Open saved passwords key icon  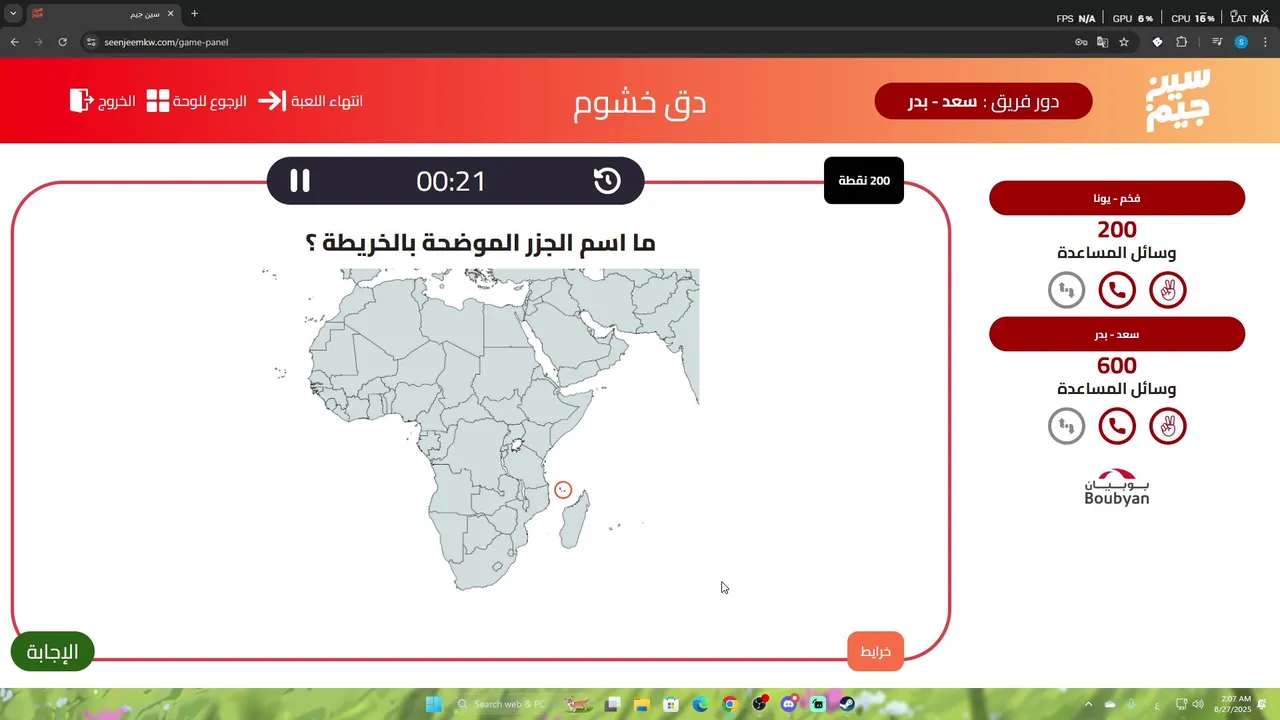[1081, 42]
